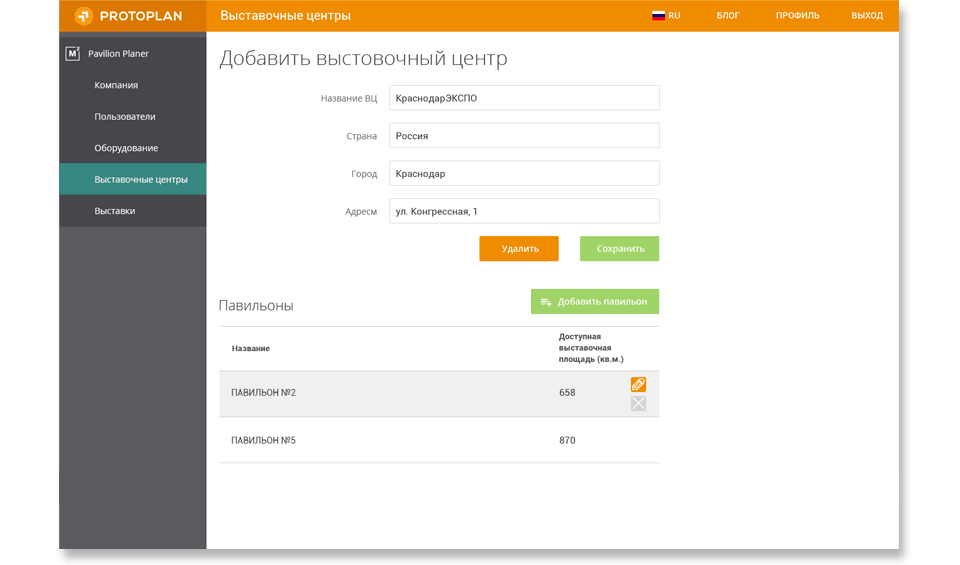Select the ПАВИЛЬОН №5 row name
Screen dimensions: 960x565
tap(263, 441)
